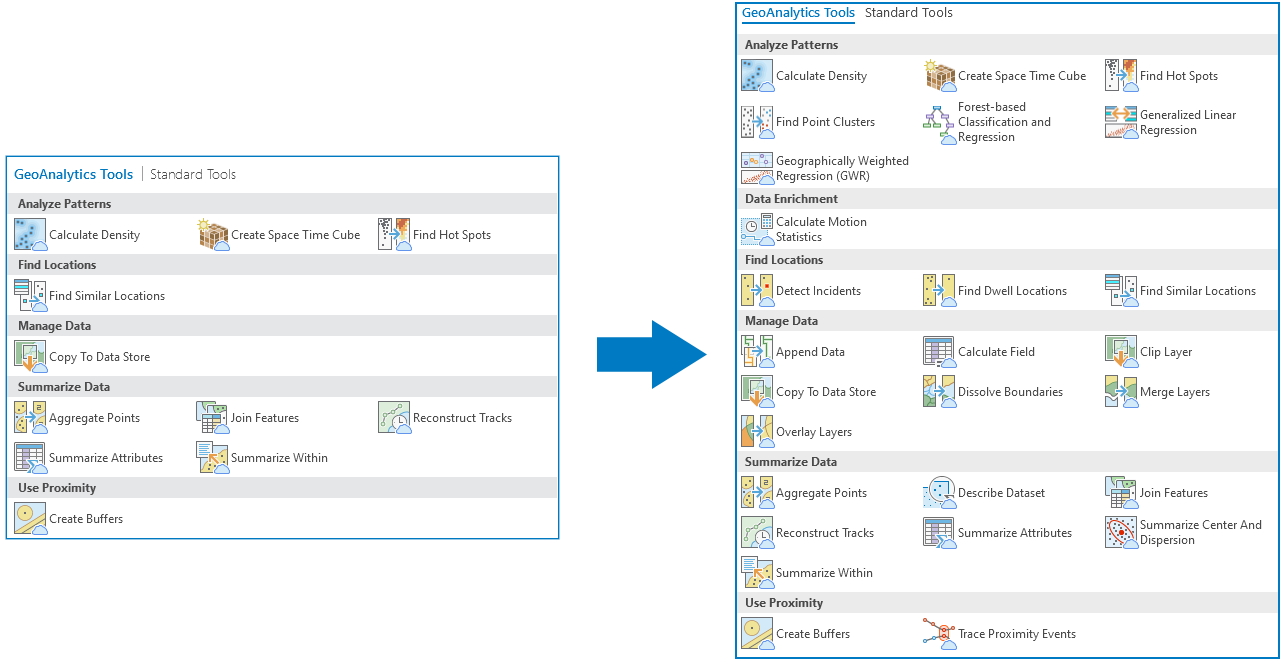This screenshot has height=666, width=1283.
Task: Select Overlay Layers icon
Action: (x=757, y=432)
